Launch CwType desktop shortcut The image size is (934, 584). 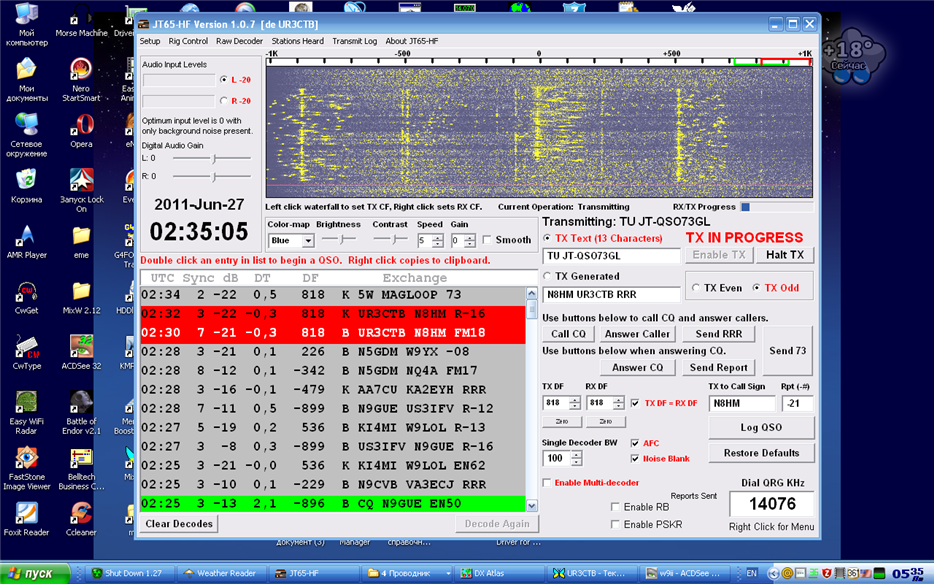[26, 352]
